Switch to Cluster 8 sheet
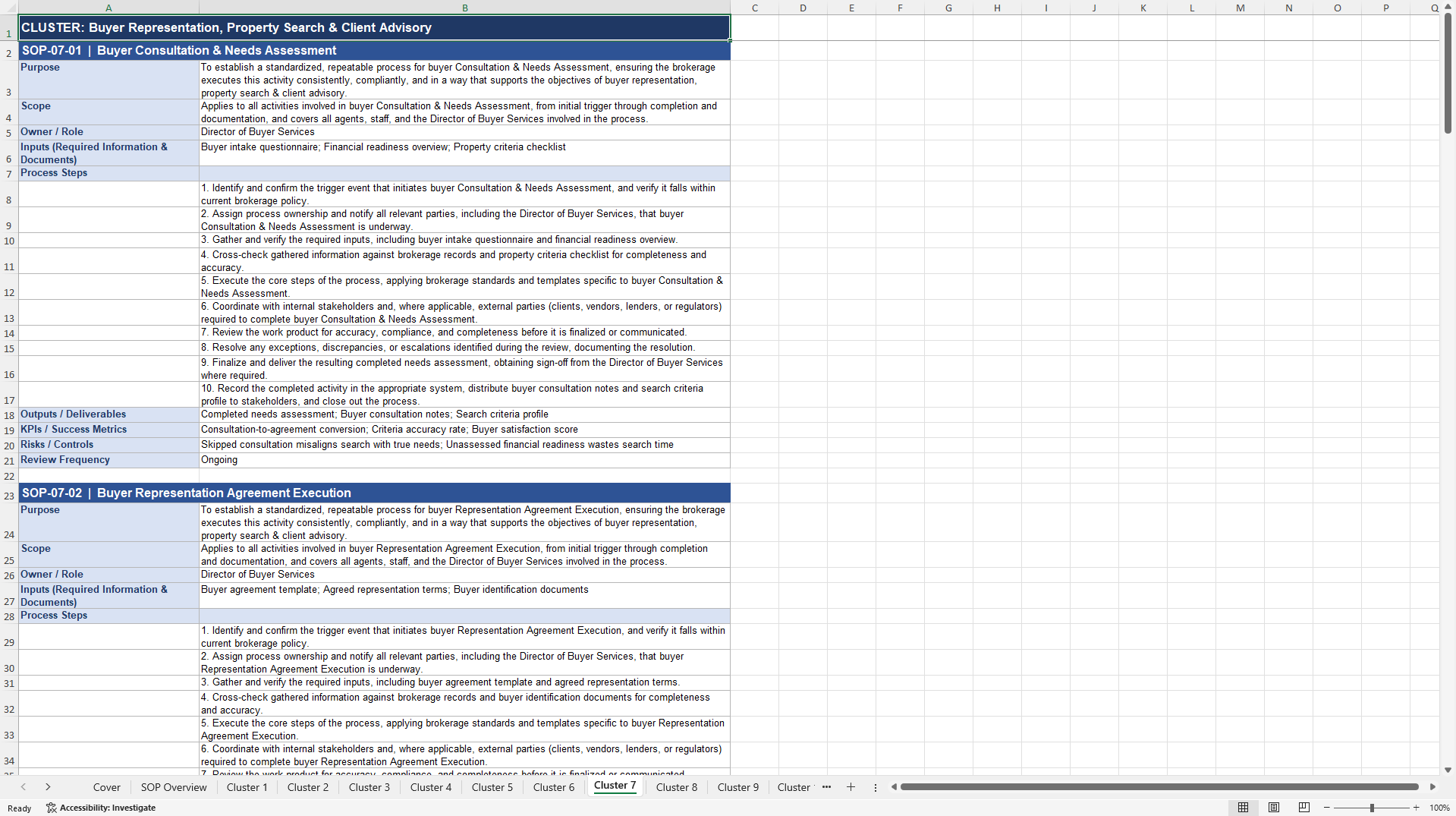Screen dimensions: 1456x816 pos(677,787)
